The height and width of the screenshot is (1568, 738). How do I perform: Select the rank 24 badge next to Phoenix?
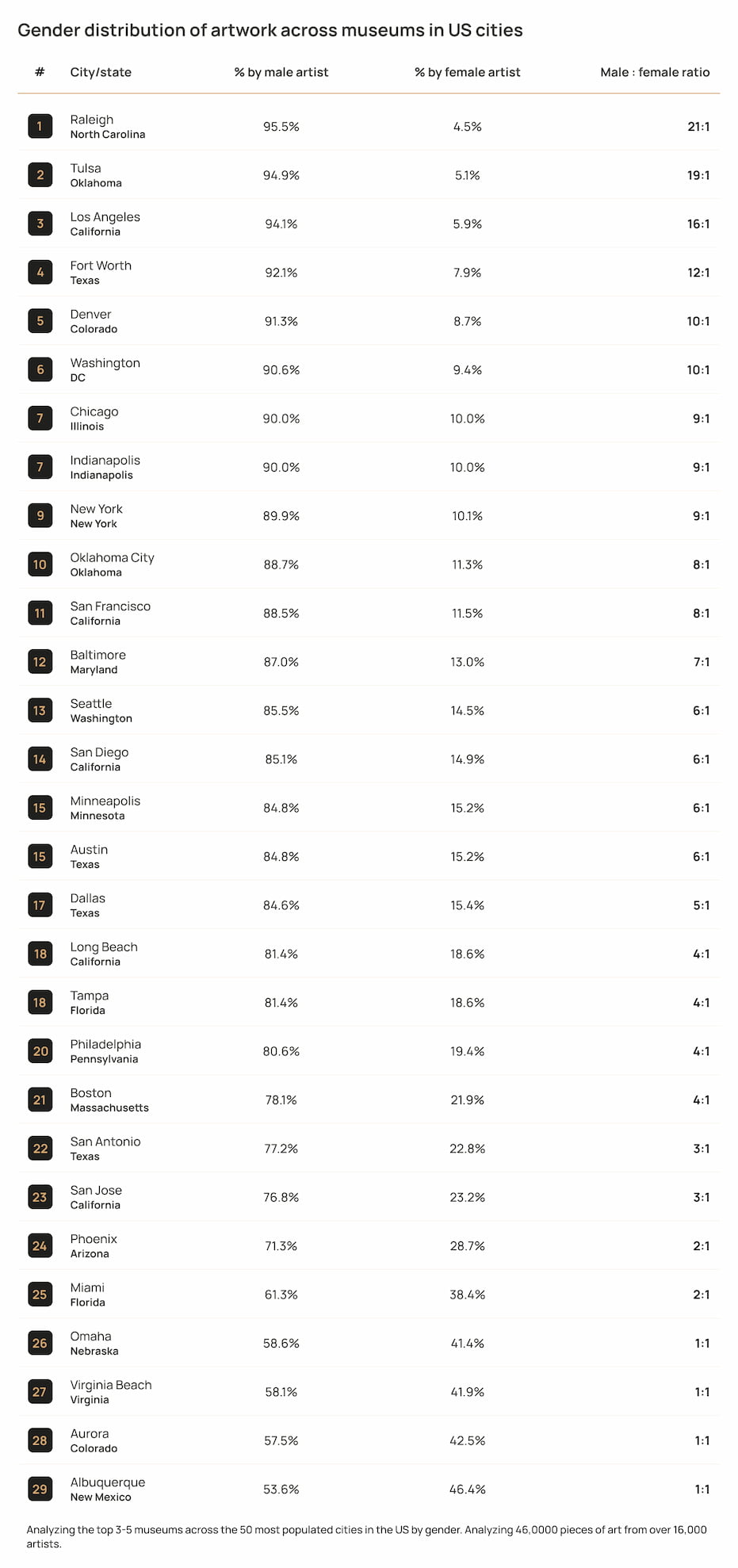pos(40,1245)
